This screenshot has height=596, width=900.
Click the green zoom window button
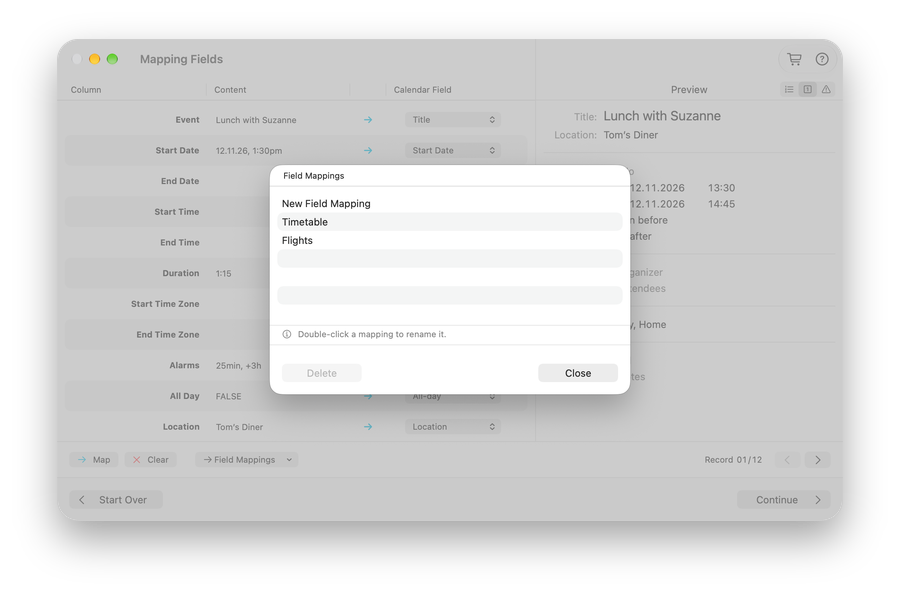coord(112,59)
